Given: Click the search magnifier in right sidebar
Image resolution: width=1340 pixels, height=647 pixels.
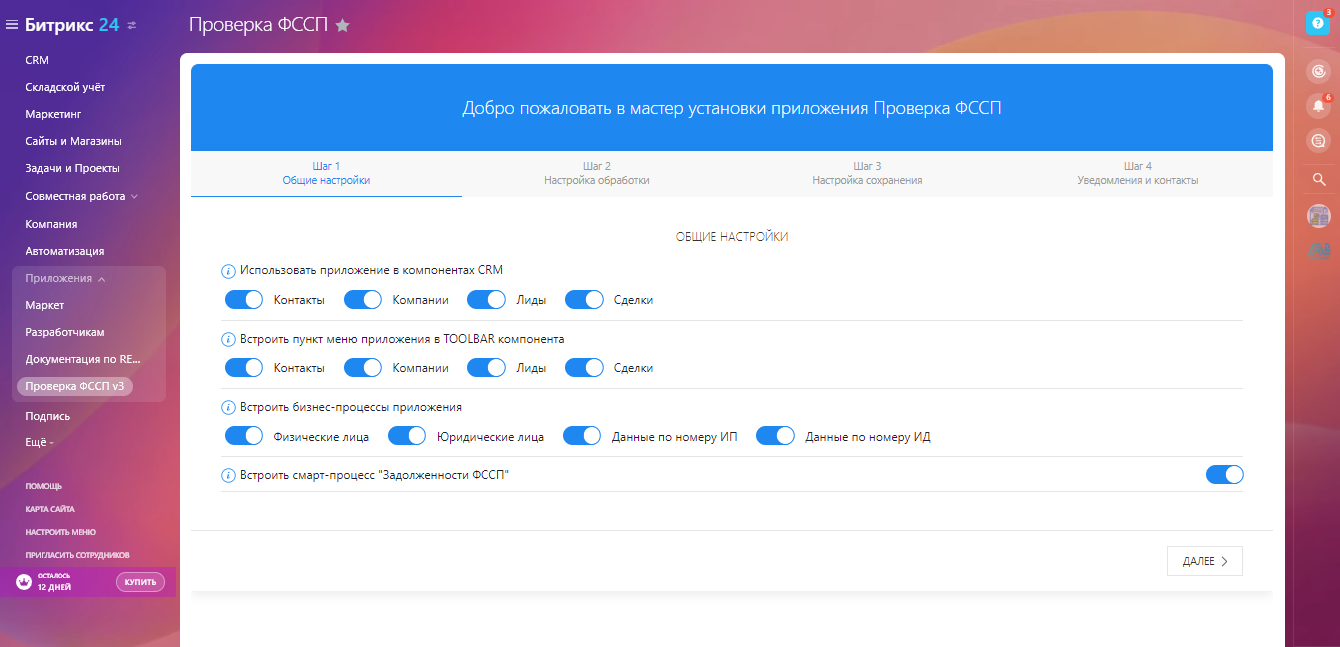Looking at the screenshot, I should pyautogui.click(x=1319, y=180).
